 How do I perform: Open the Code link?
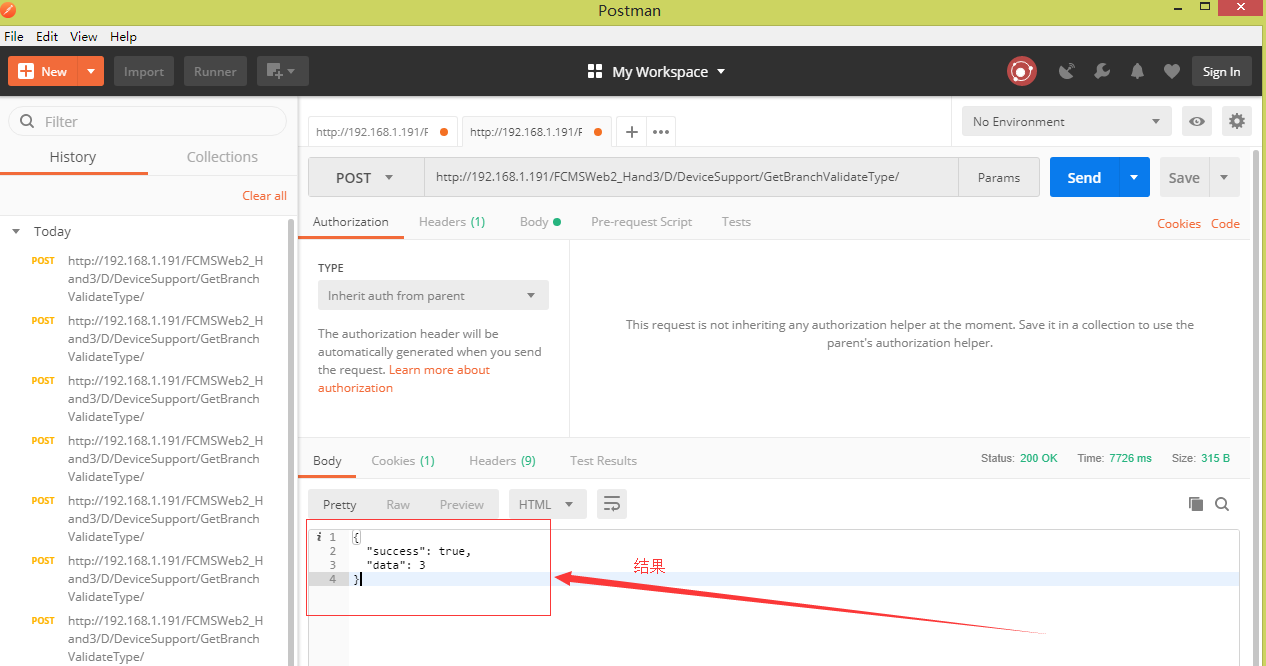click(1225, 223)
